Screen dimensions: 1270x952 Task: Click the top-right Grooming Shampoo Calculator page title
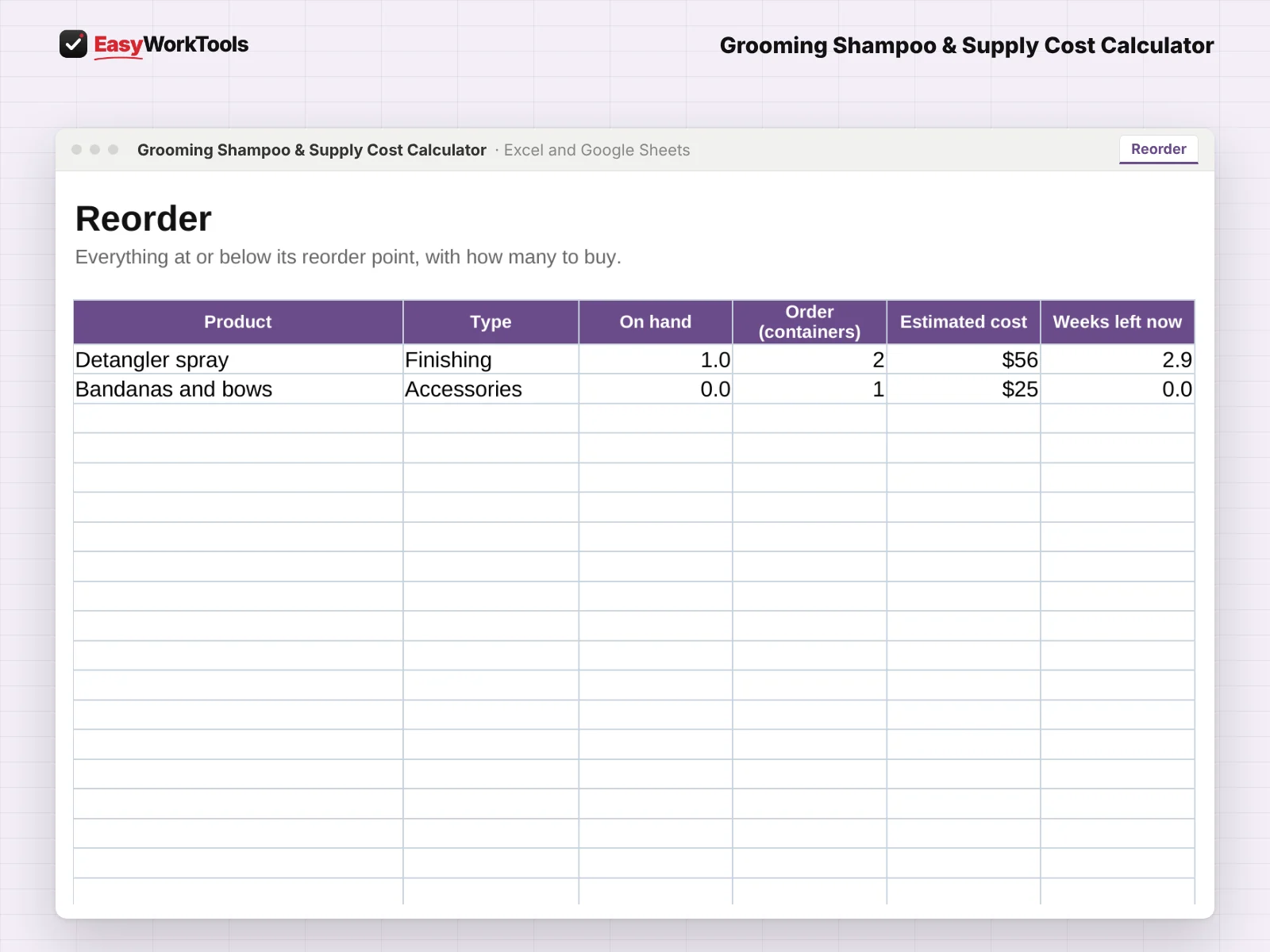[967, 45]
